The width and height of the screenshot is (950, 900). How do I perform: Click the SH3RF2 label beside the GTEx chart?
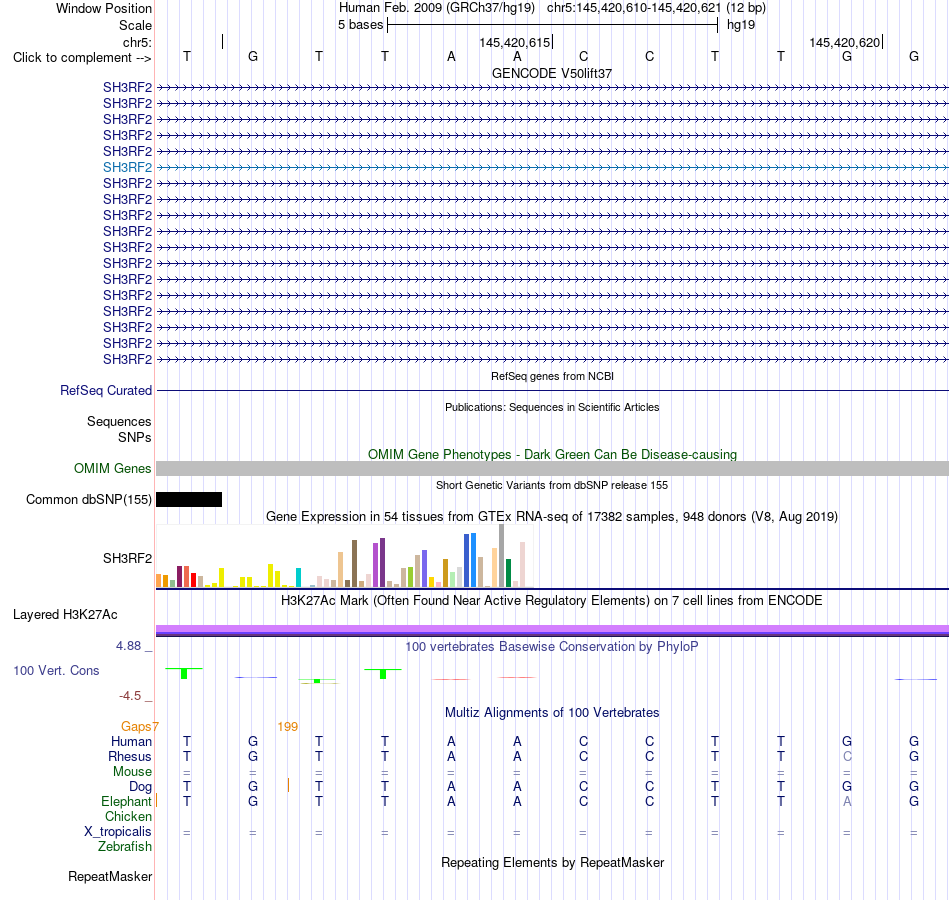(x=127, y=558)
